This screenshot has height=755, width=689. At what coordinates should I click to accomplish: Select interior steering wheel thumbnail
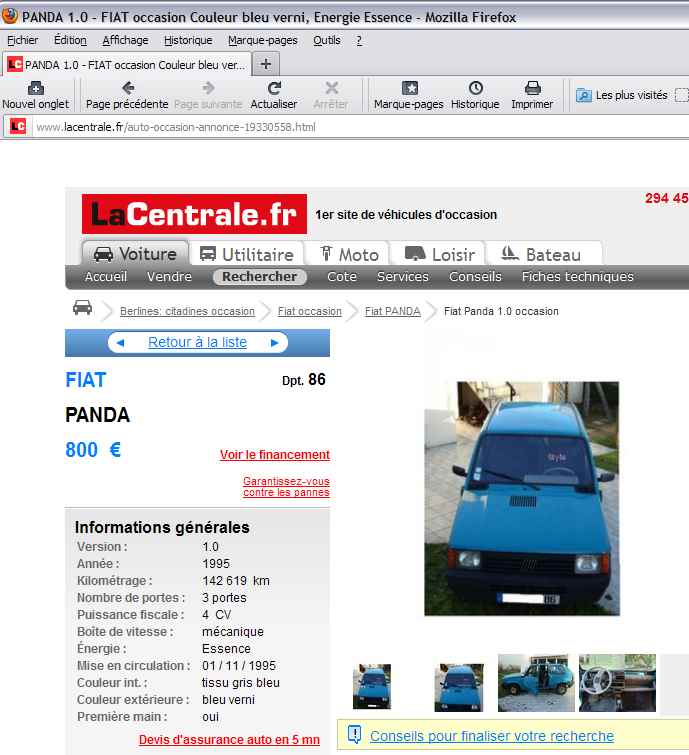pyautogui.click(x=617, y=682)
